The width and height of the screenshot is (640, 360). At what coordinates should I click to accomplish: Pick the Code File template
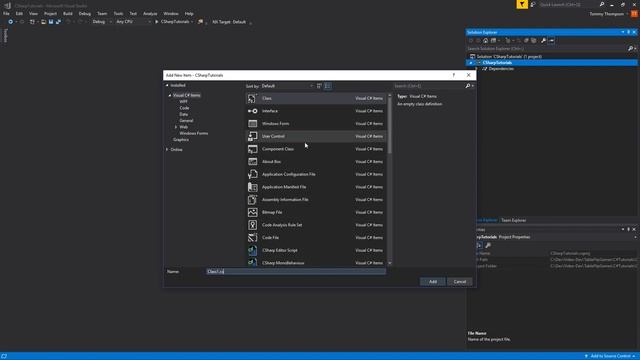pos(316,238)
